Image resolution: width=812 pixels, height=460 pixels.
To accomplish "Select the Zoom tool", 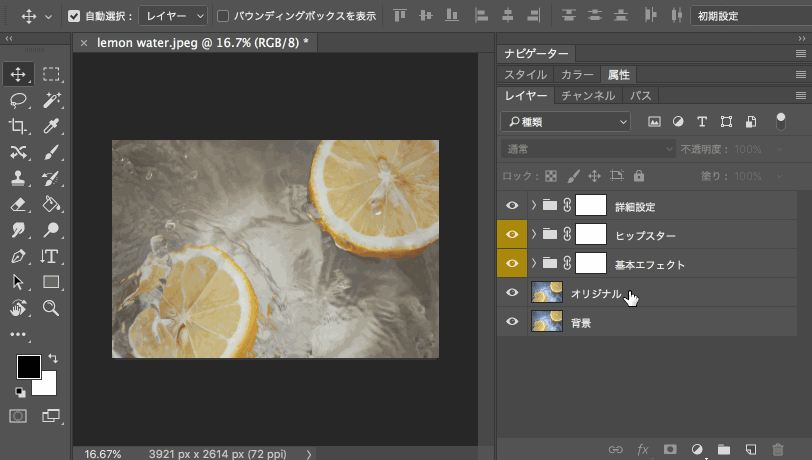I will [51, 308].
